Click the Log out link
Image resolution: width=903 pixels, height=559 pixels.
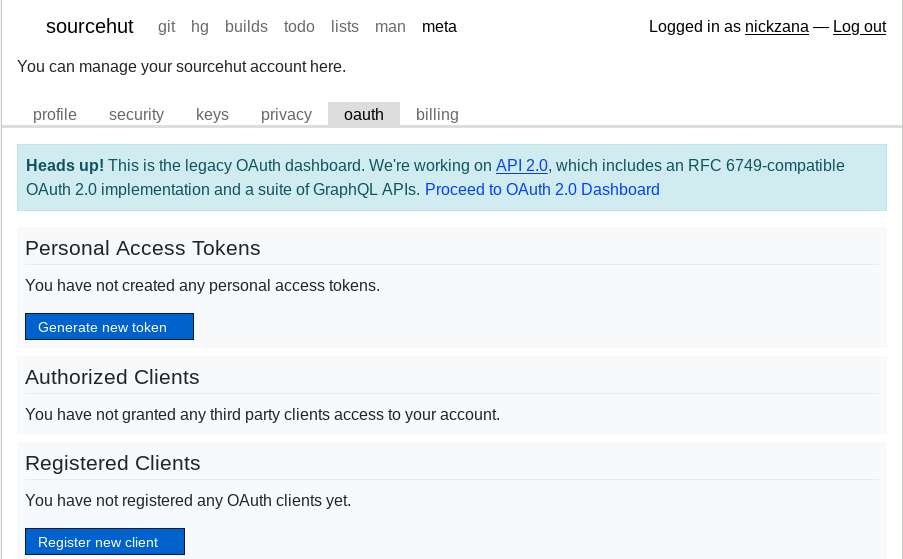(859, 26)
